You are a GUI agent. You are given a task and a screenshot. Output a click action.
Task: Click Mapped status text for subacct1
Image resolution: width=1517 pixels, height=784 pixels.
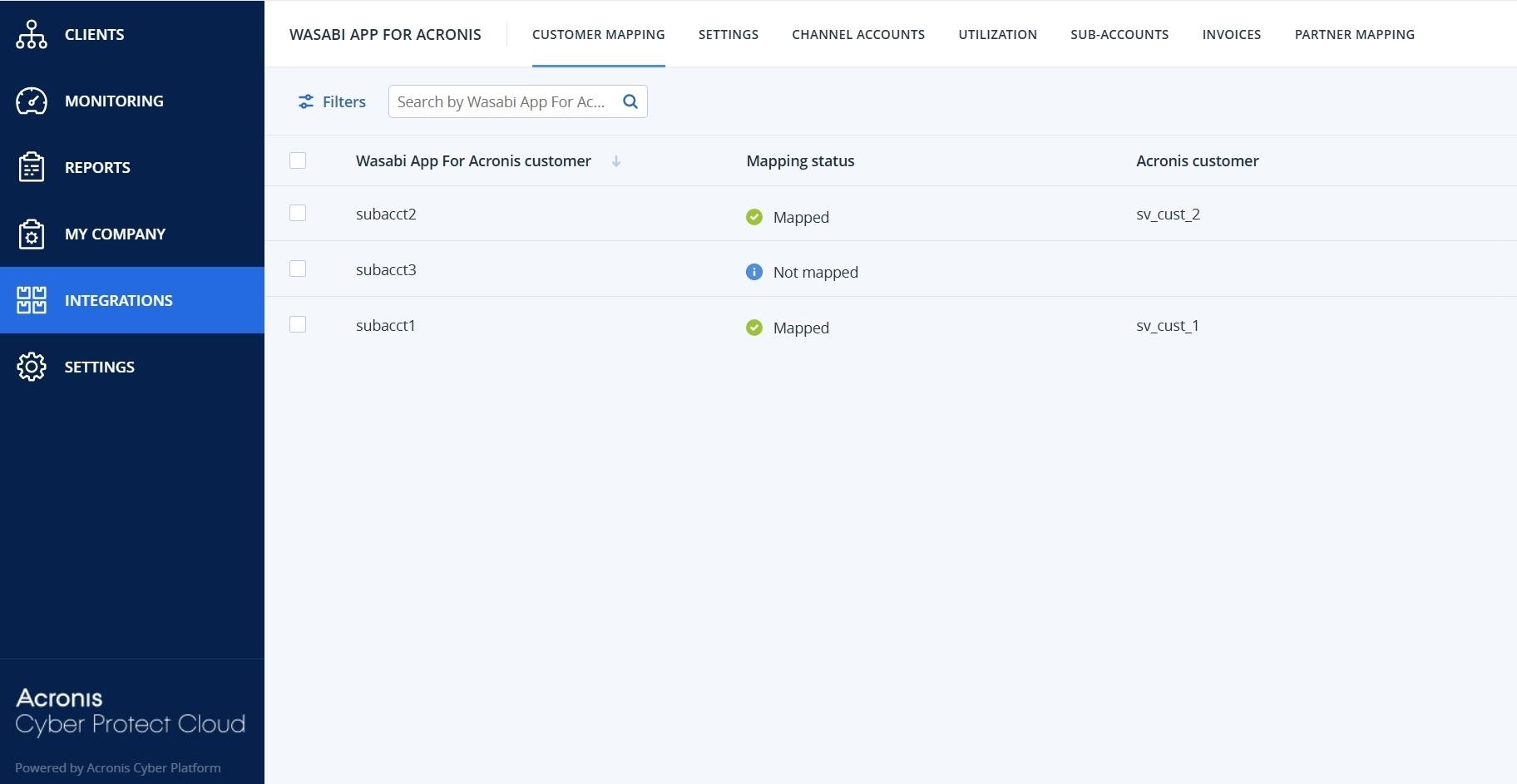(x=801, y=328)
